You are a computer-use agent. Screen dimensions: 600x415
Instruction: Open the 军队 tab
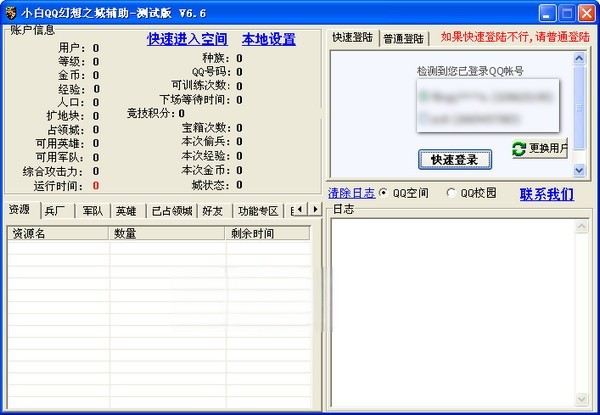pyautogui.click(x=92, y=211)
